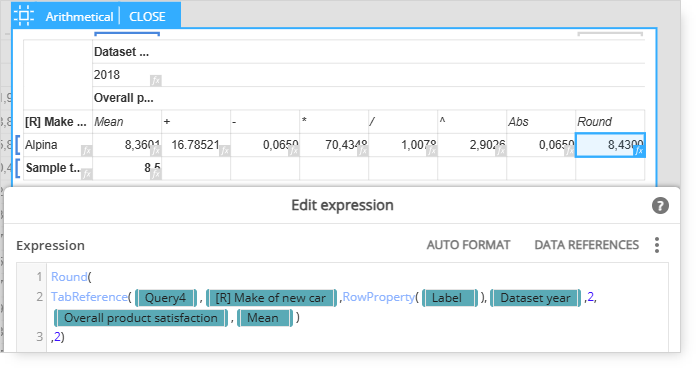Image resolution: width=696 pixels, height=368 pixels.
Task: Click the Mean statistic chip in expression
Action: pyautogui.click(x=263, y=318)
